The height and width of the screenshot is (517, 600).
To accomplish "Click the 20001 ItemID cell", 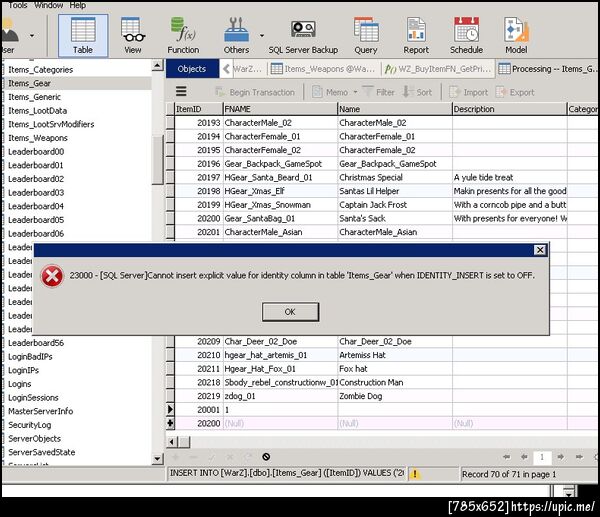I will coord(199,410).
